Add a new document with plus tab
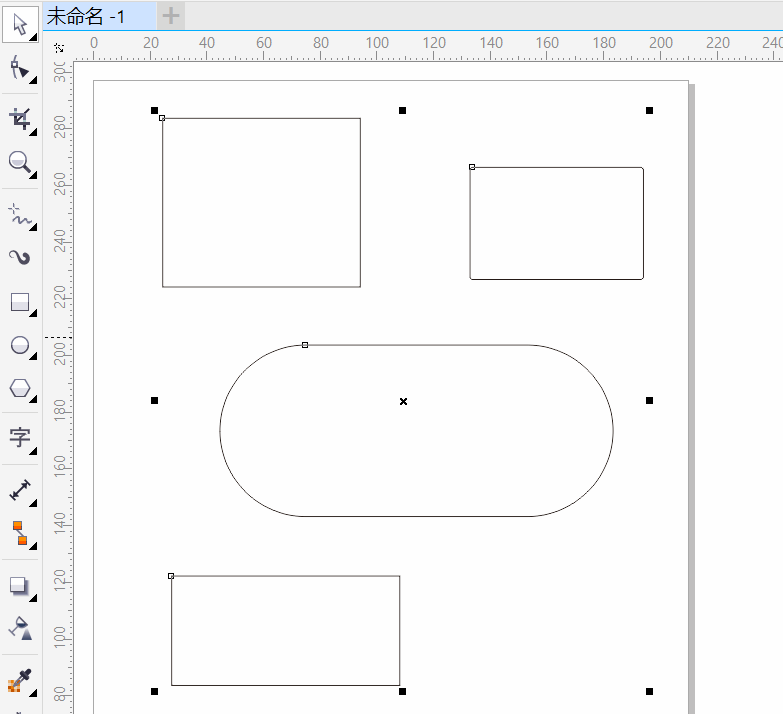This screenshot has width=783, height=714. (x=171, y=16)
